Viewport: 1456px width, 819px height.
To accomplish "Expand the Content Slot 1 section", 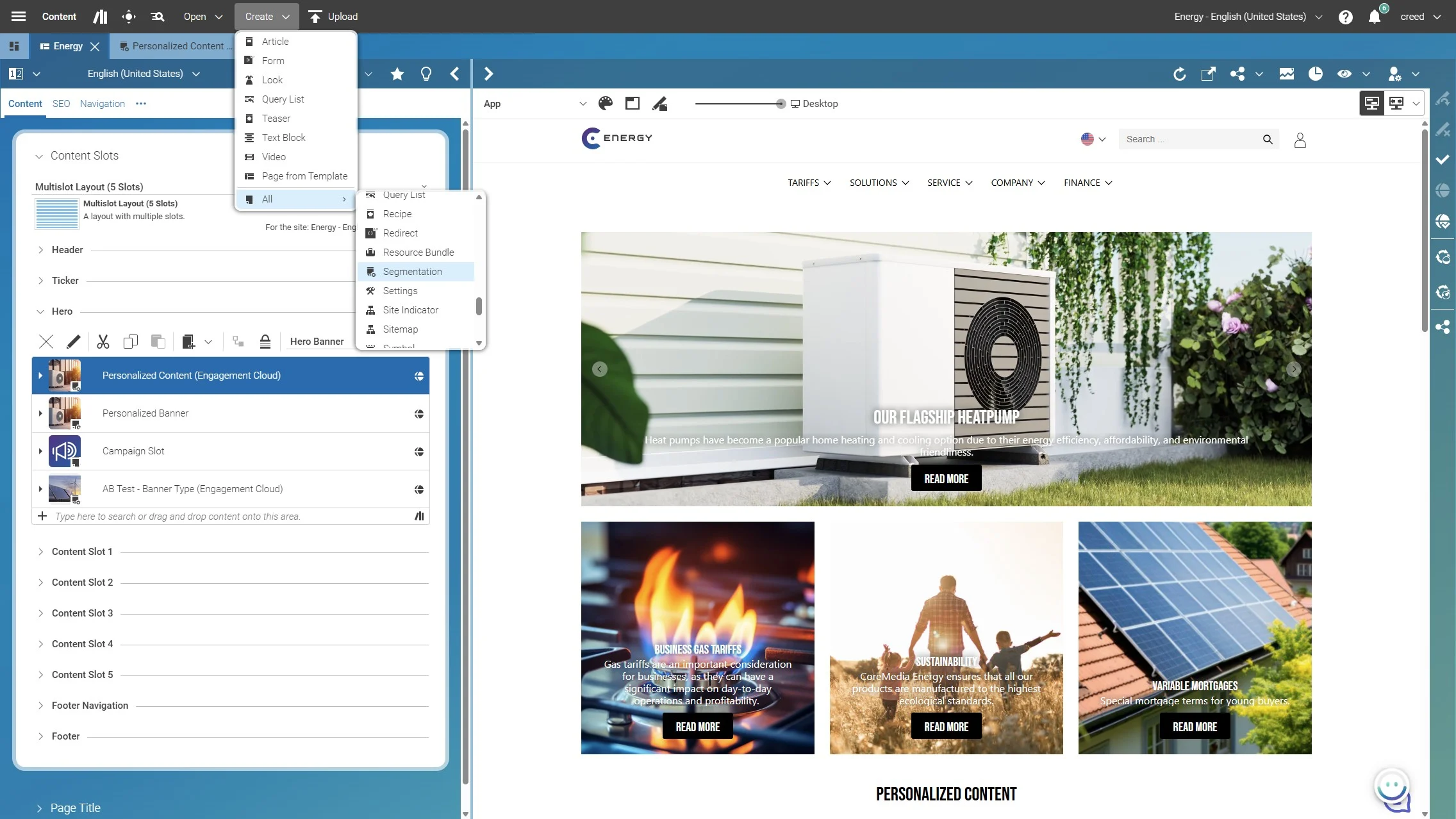I will [40, 552].
